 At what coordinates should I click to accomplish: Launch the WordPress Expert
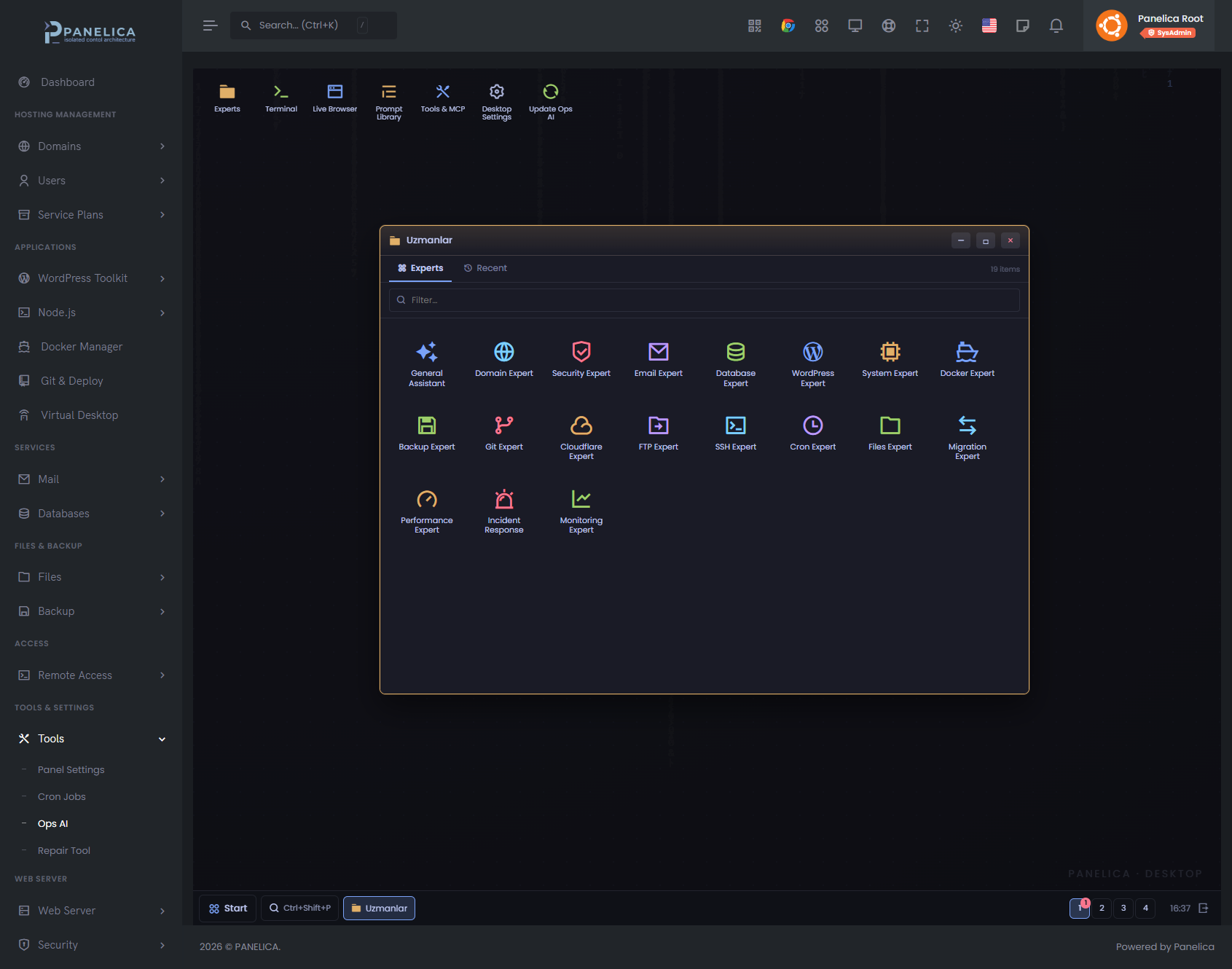click(x=813, y=364)
